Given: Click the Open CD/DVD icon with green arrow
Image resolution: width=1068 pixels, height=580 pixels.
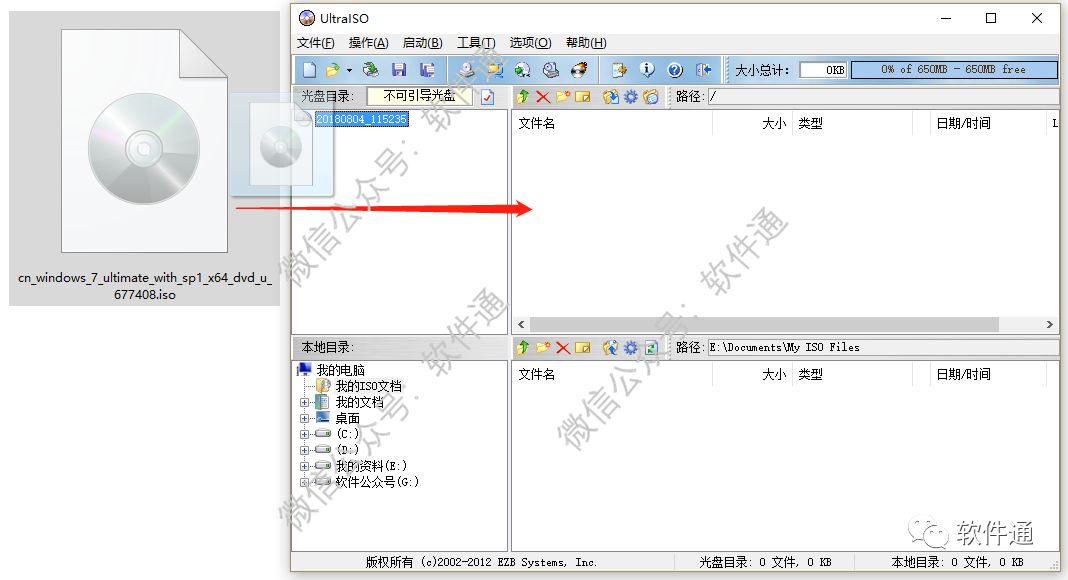Looking at the screenshot, I should click(x=371, y=69).
